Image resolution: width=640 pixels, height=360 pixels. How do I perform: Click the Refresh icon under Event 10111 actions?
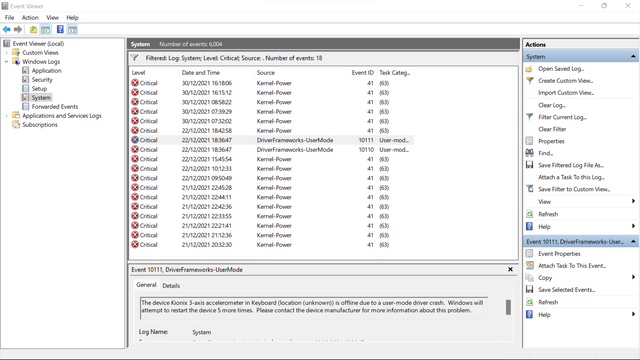[x=529, y=302]
